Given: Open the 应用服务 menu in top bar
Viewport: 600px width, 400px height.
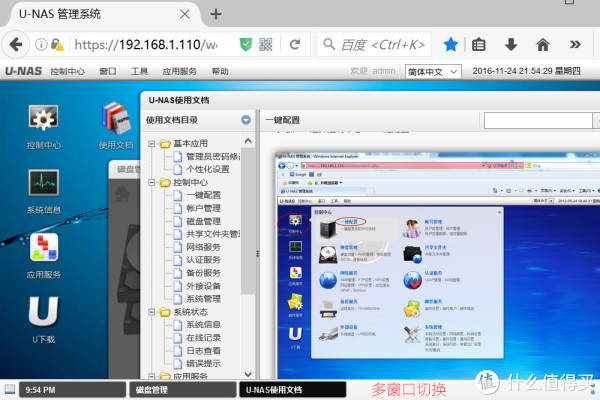Looking at the screenshot, I should (179, 71).
